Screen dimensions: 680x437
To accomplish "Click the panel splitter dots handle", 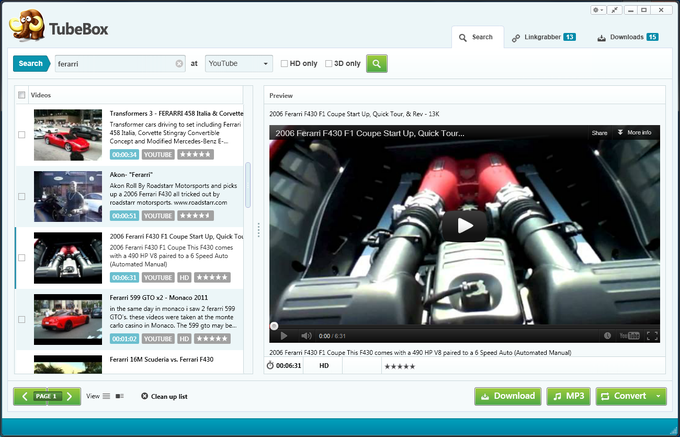I will 258,230.
